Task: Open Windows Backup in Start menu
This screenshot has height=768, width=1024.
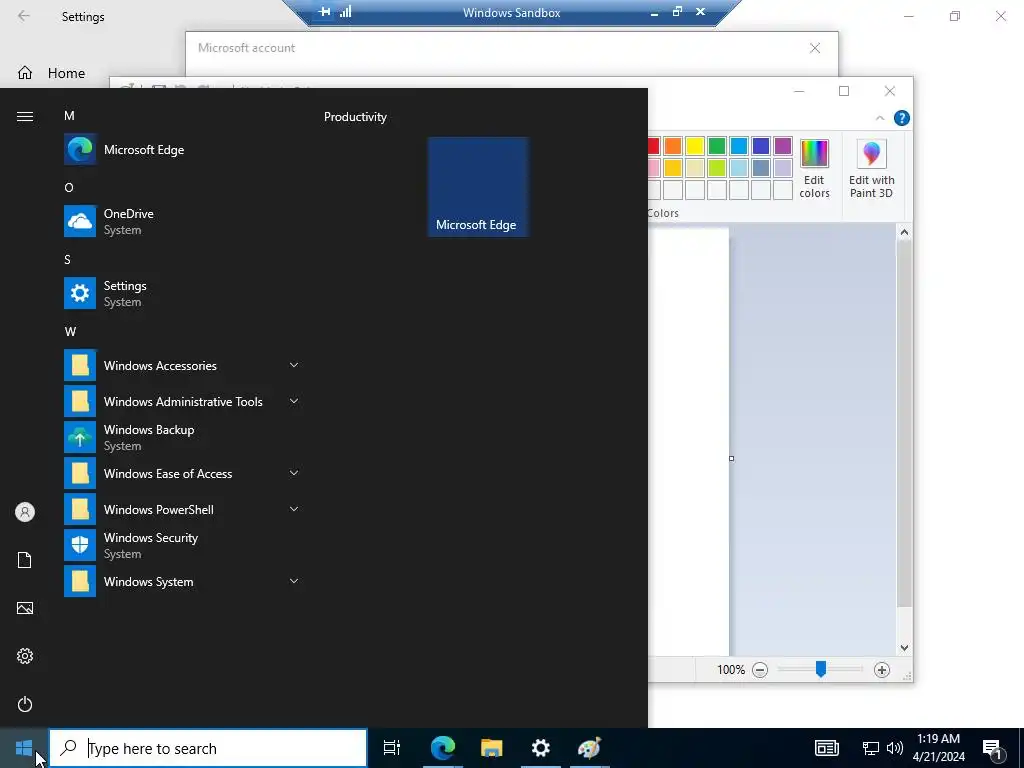Action: 183,438
